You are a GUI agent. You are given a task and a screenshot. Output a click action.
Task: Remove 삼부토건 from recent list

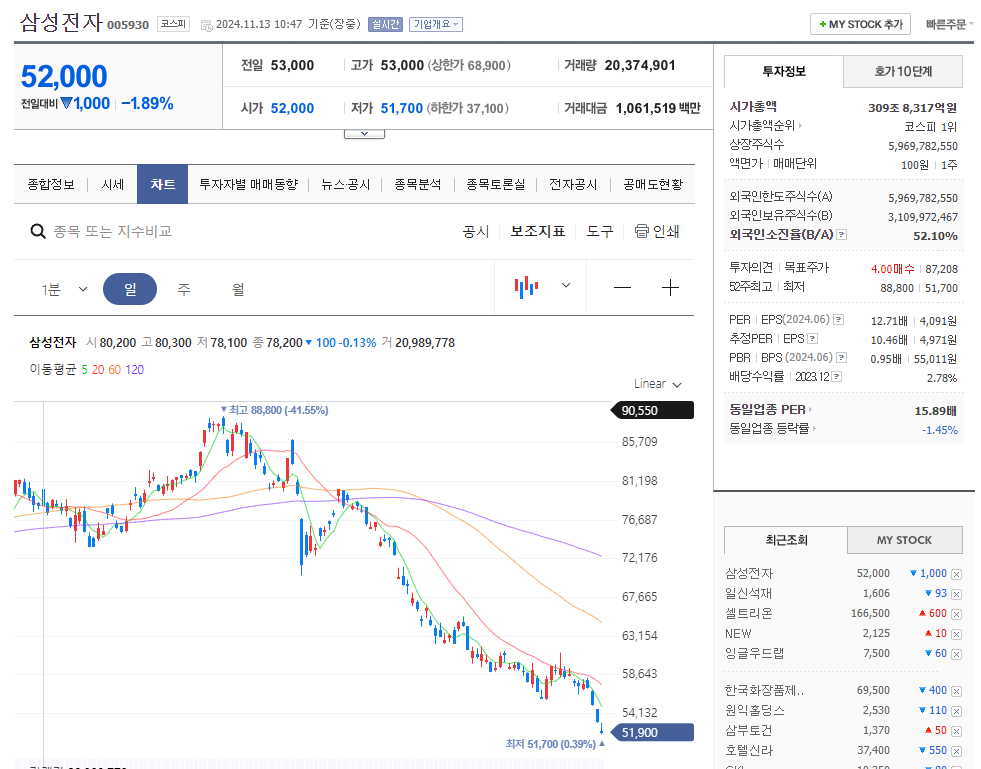(956, 731)
